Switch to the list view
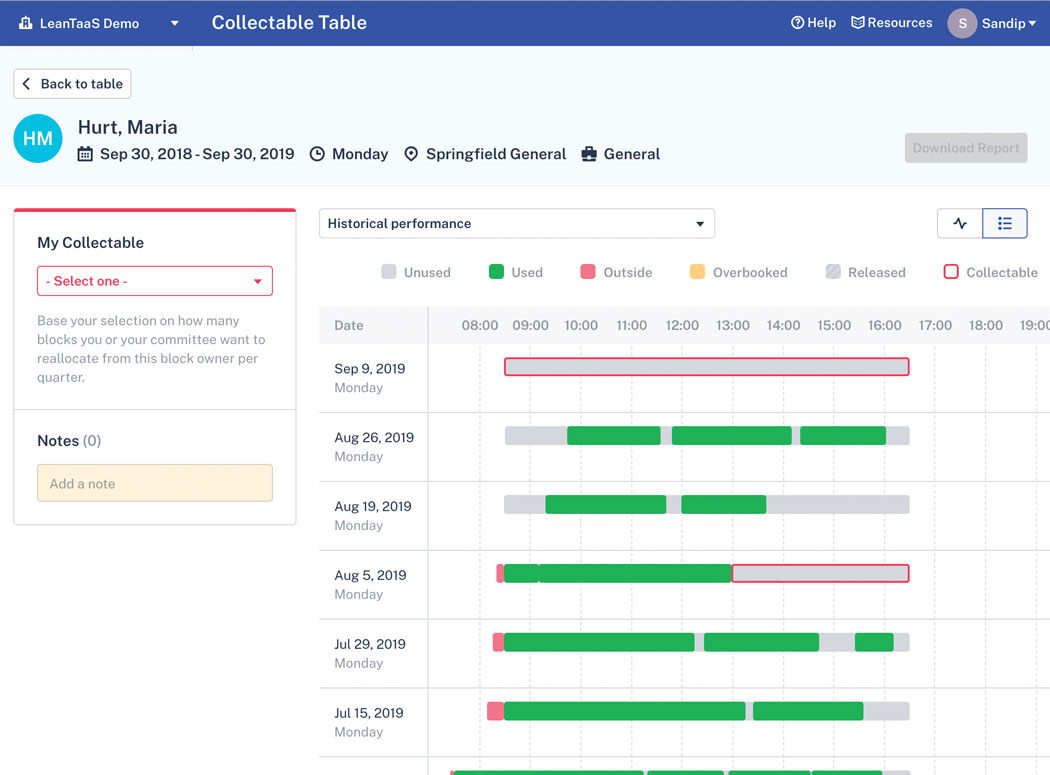This screenshot has height=775, width=1050. [x=1004, y=224]
